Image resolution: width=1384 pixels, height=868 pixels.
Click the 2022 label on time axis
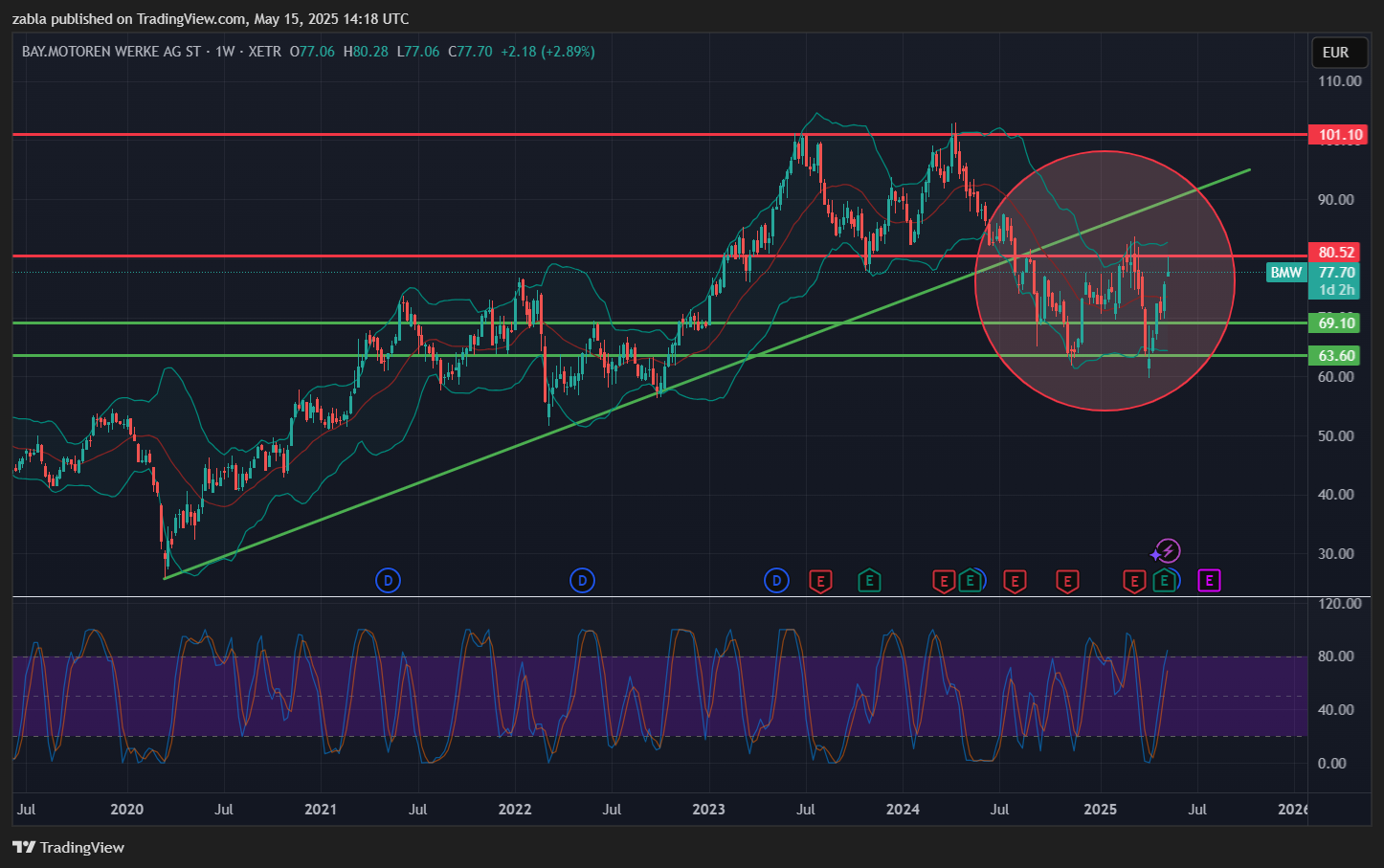coord(515,810)
